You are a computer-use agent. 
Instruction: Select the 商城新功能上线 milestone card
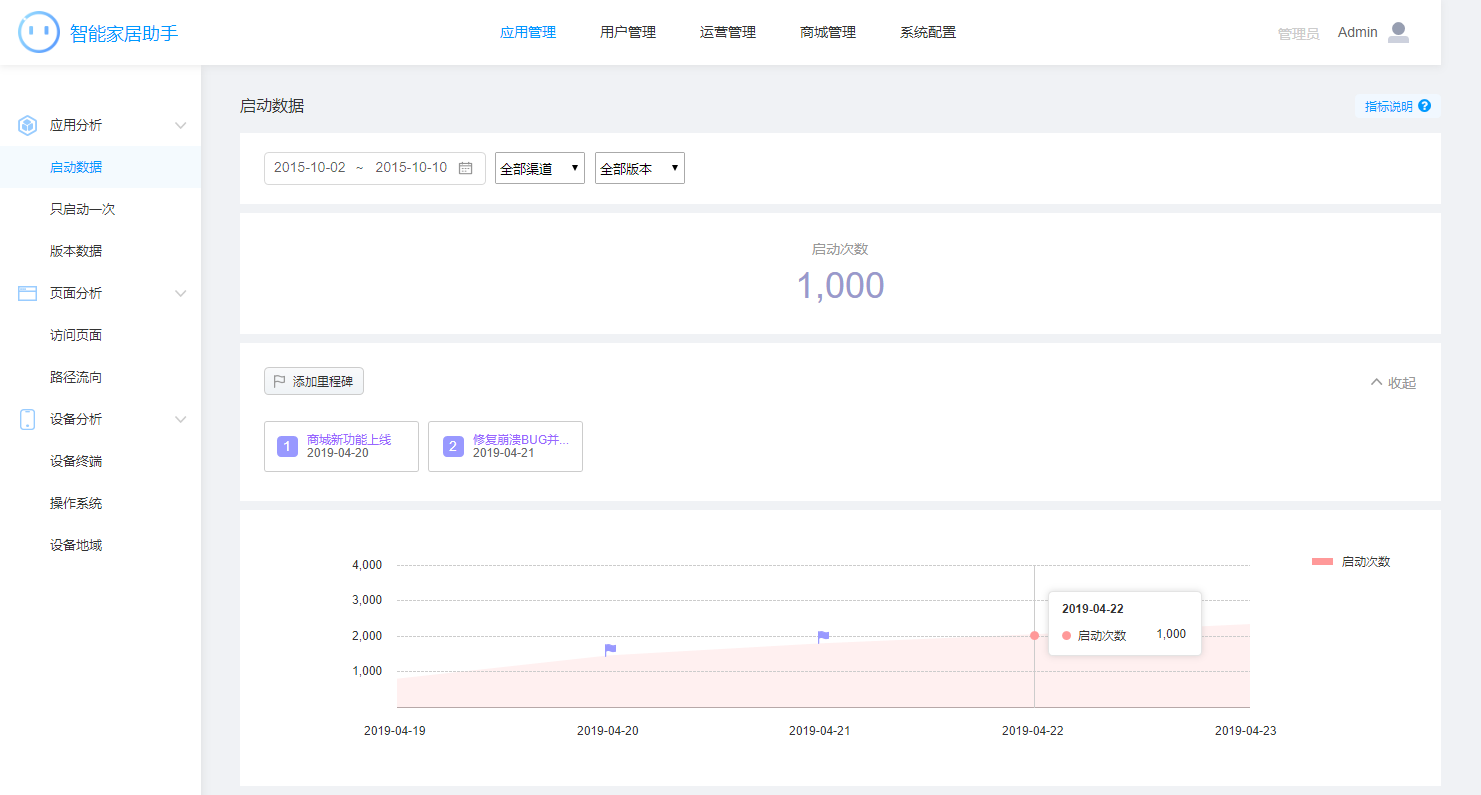coord(341,446)
